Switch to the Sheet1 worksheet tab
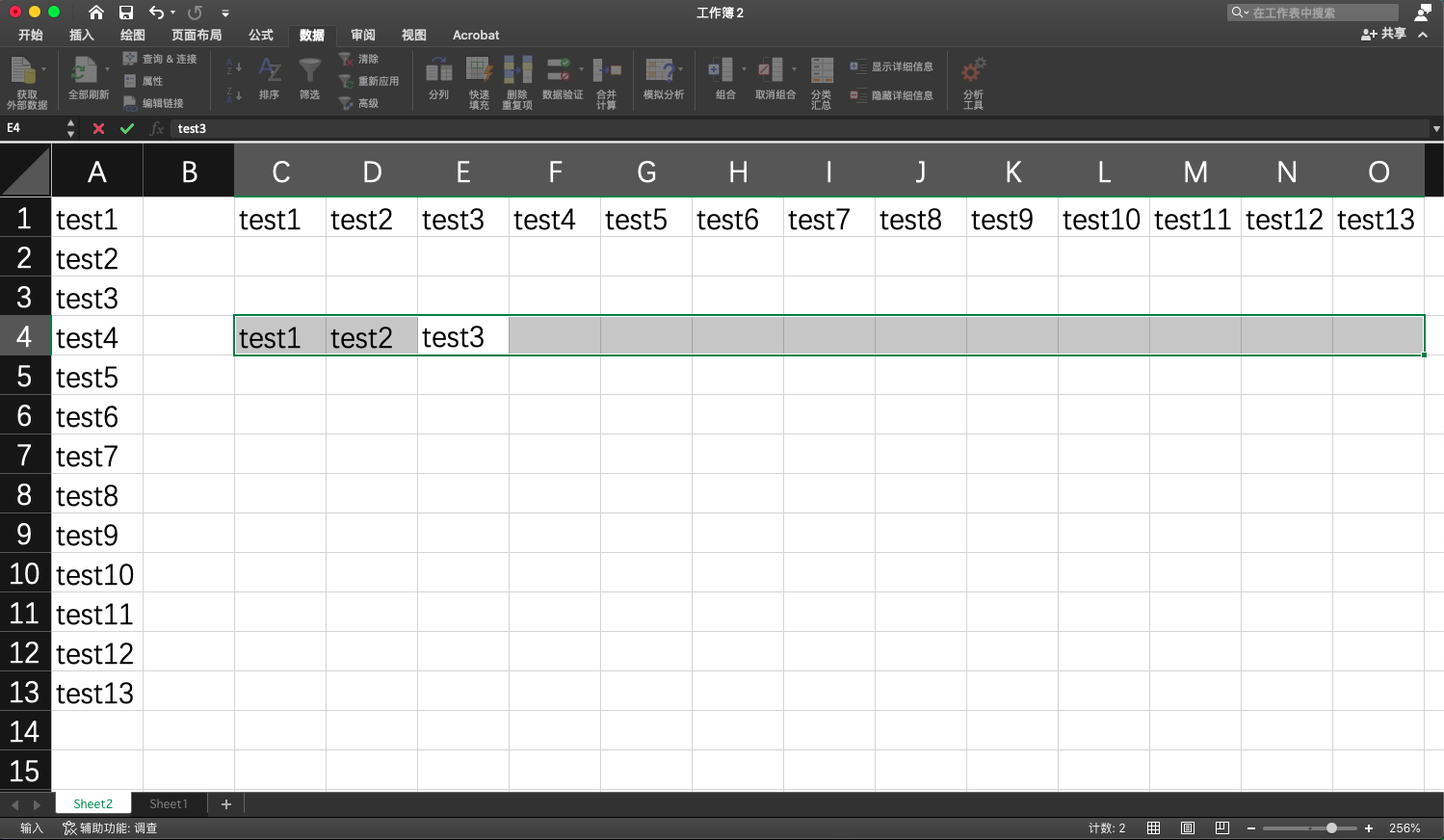 (169, 802)
